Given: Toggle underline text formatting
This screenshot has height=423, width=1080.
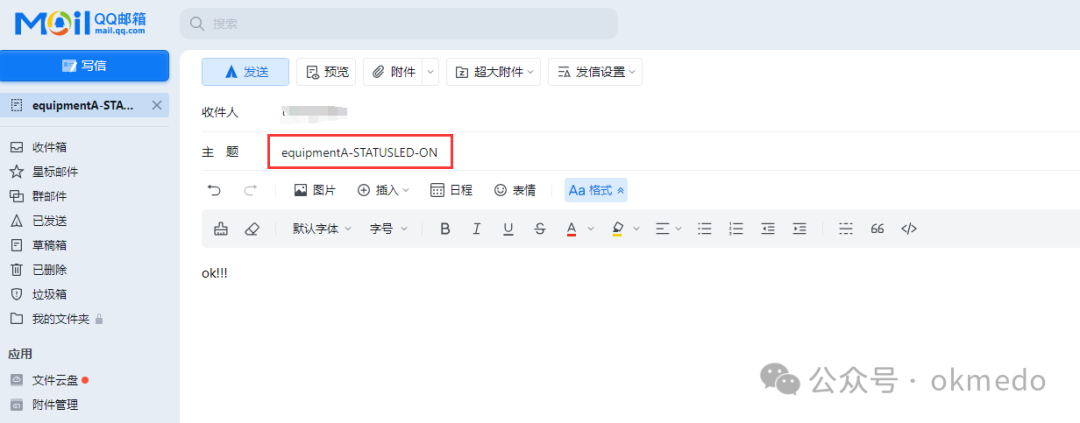Looking at the screenshot, I should (x=508, y=229).
